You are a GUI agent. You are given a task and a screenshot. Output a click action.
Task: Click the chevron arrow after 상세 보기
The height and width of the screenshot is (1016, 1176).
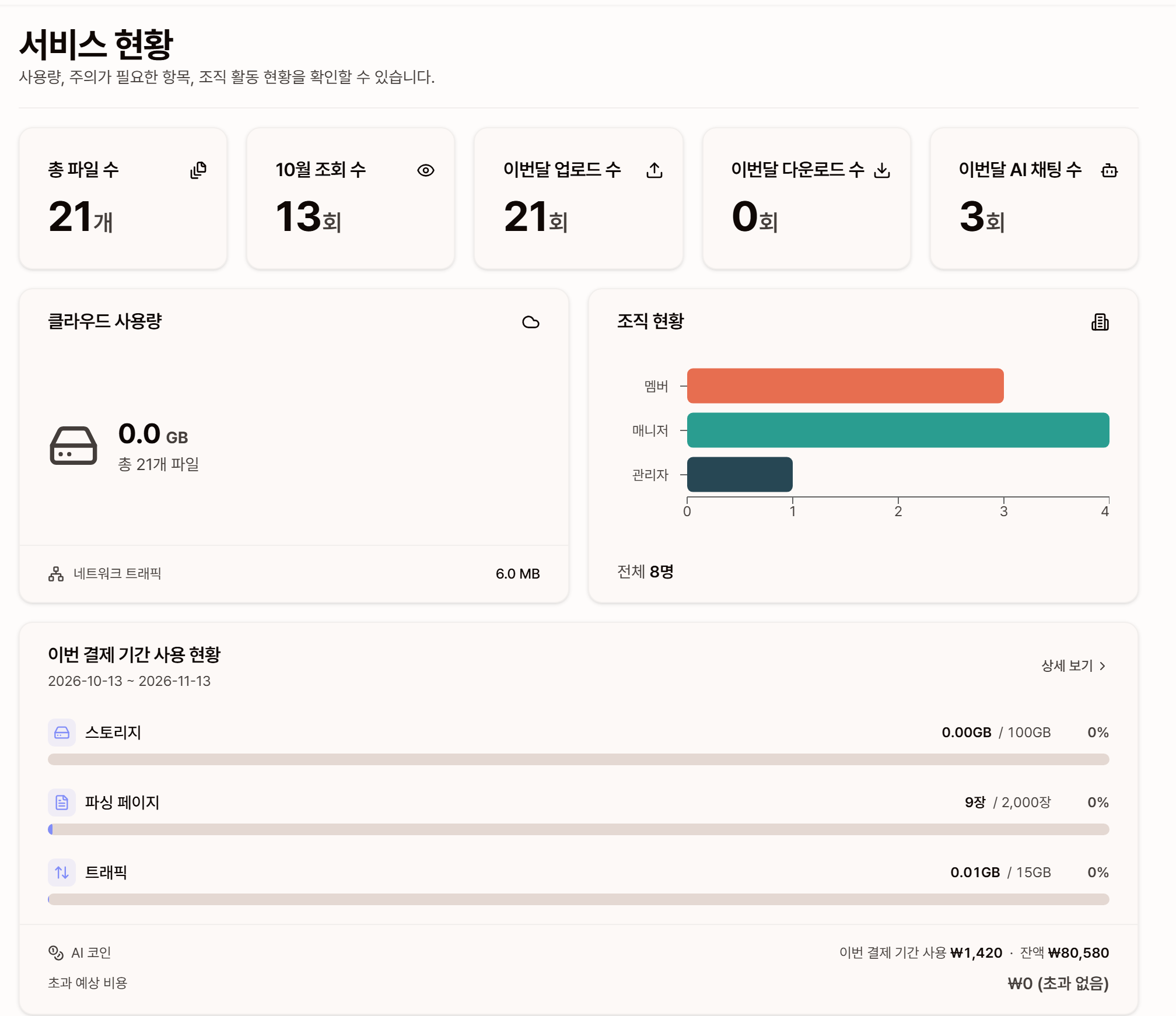(x=1102, y=666)
